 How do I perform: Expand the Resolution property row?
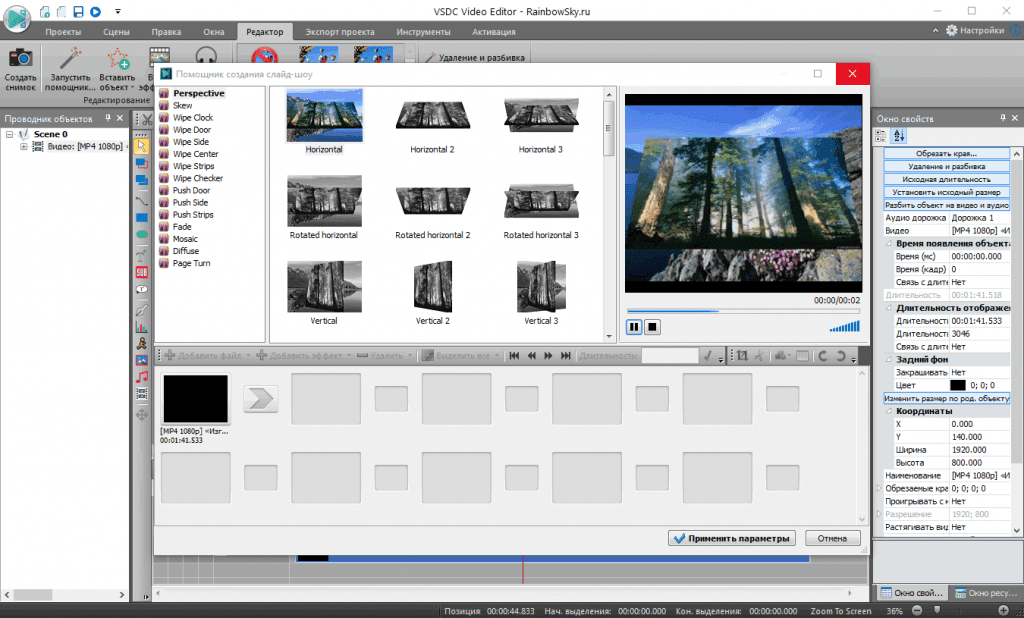(x=879, y=514)
